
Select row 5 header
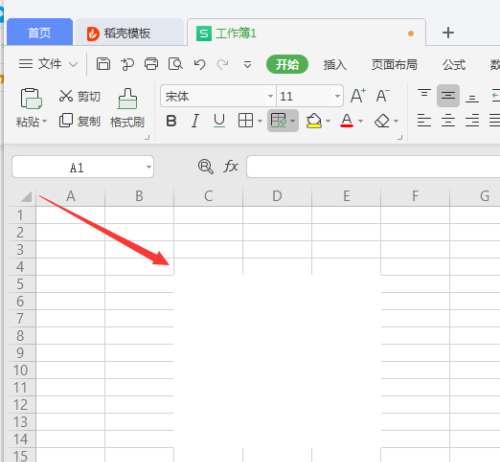(x=20, y=284)
